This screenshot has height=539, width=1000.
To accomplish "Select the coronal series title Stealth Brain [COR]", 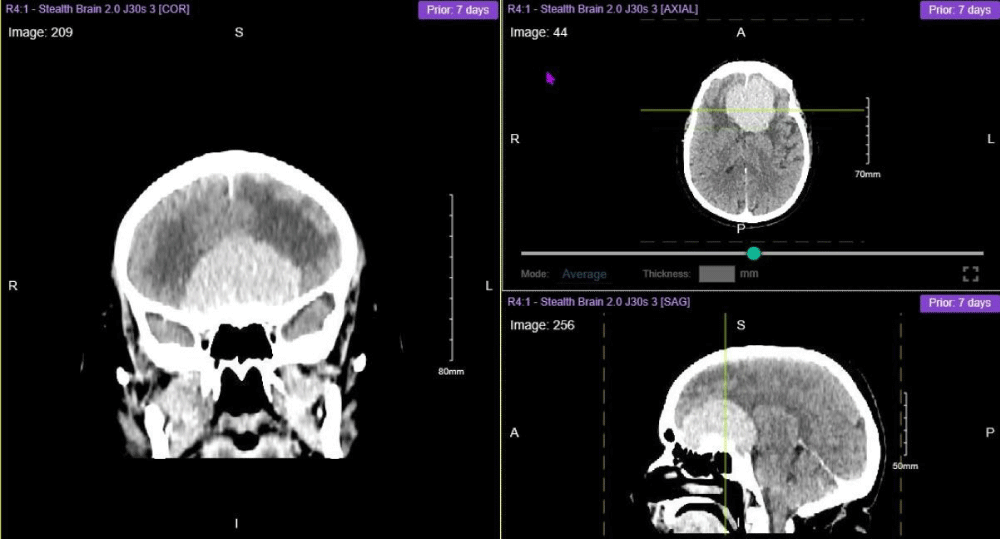I will click(98, 9).
